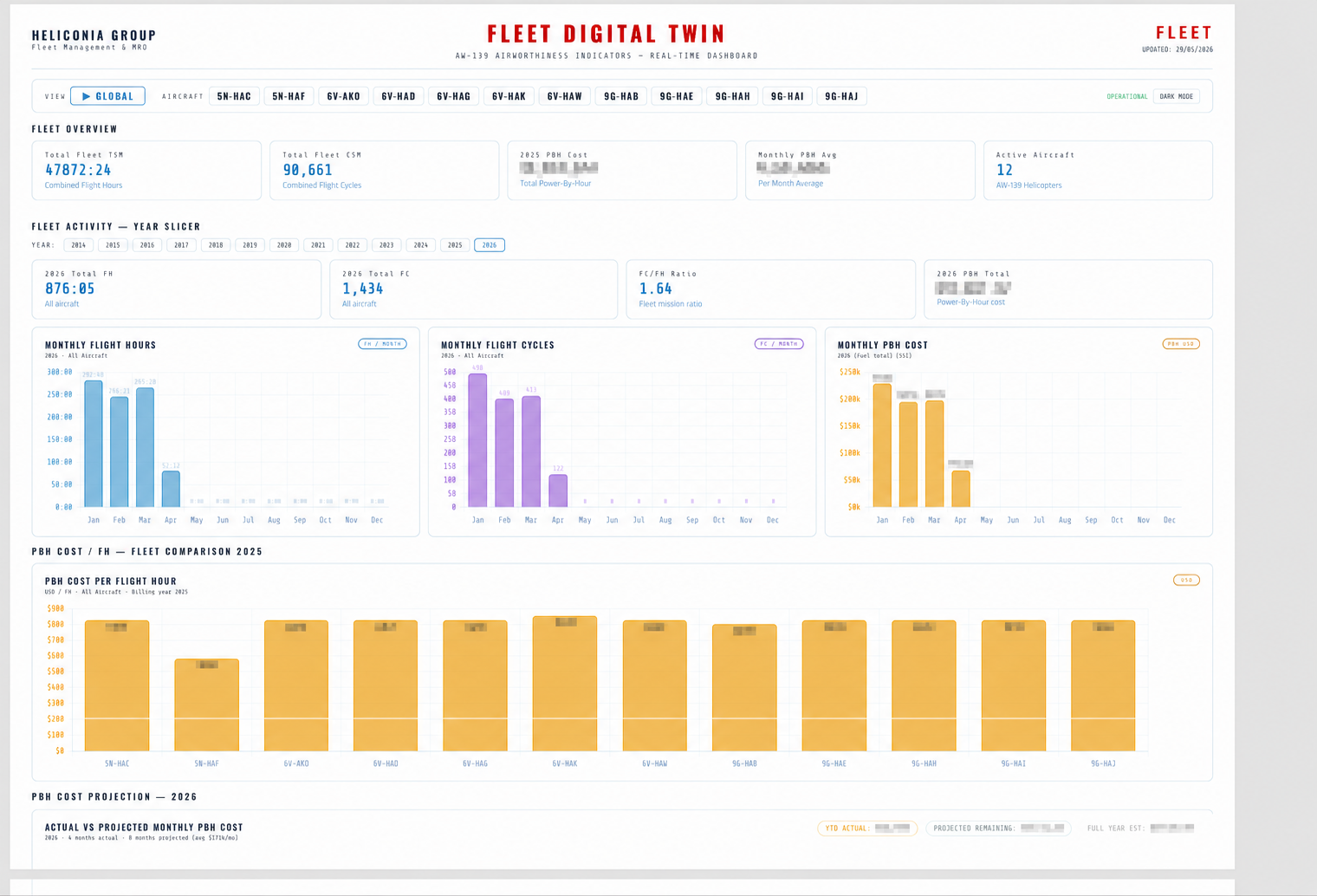Click the Total Fleet CSM value 90,661
1317x896 pixels.
coord(308,170)
